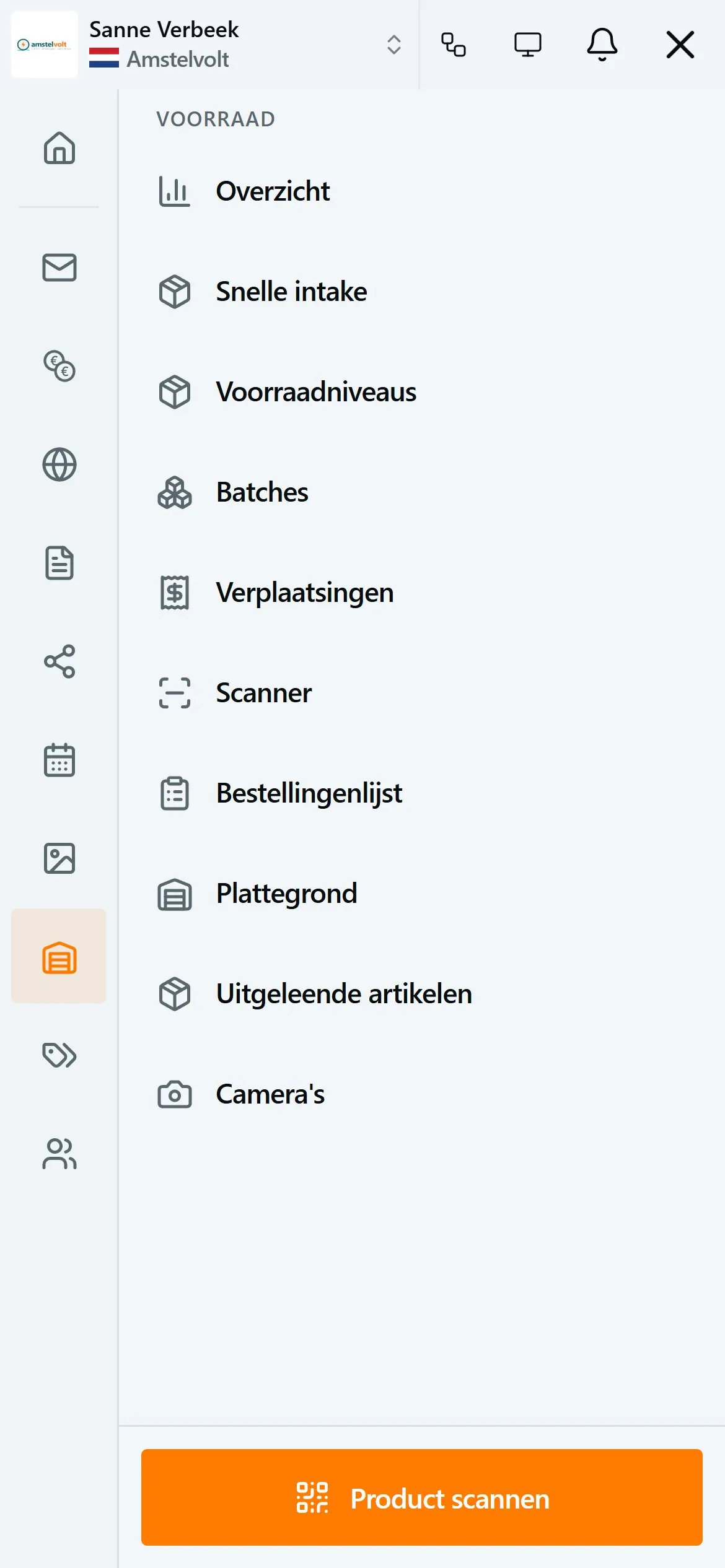Click the globe icon in sidebar
This screenshot has height=1568, width=725.
[x=59, y=464]
